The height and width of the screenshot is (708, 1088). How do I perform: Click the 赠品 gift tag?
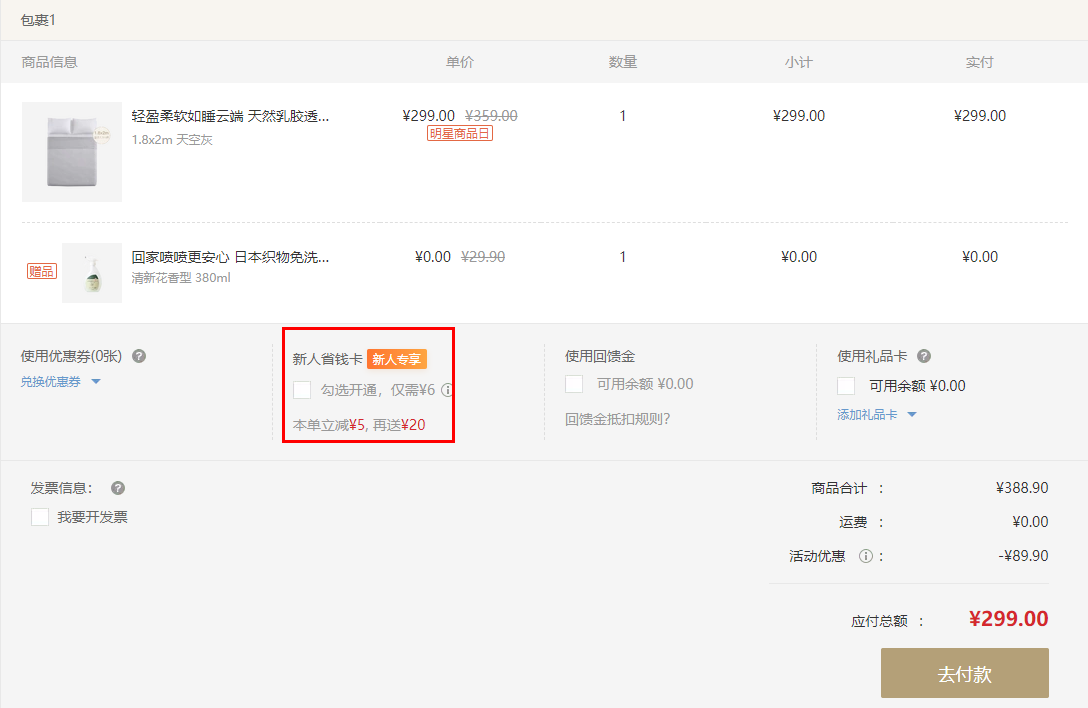(x=42, y=271)
